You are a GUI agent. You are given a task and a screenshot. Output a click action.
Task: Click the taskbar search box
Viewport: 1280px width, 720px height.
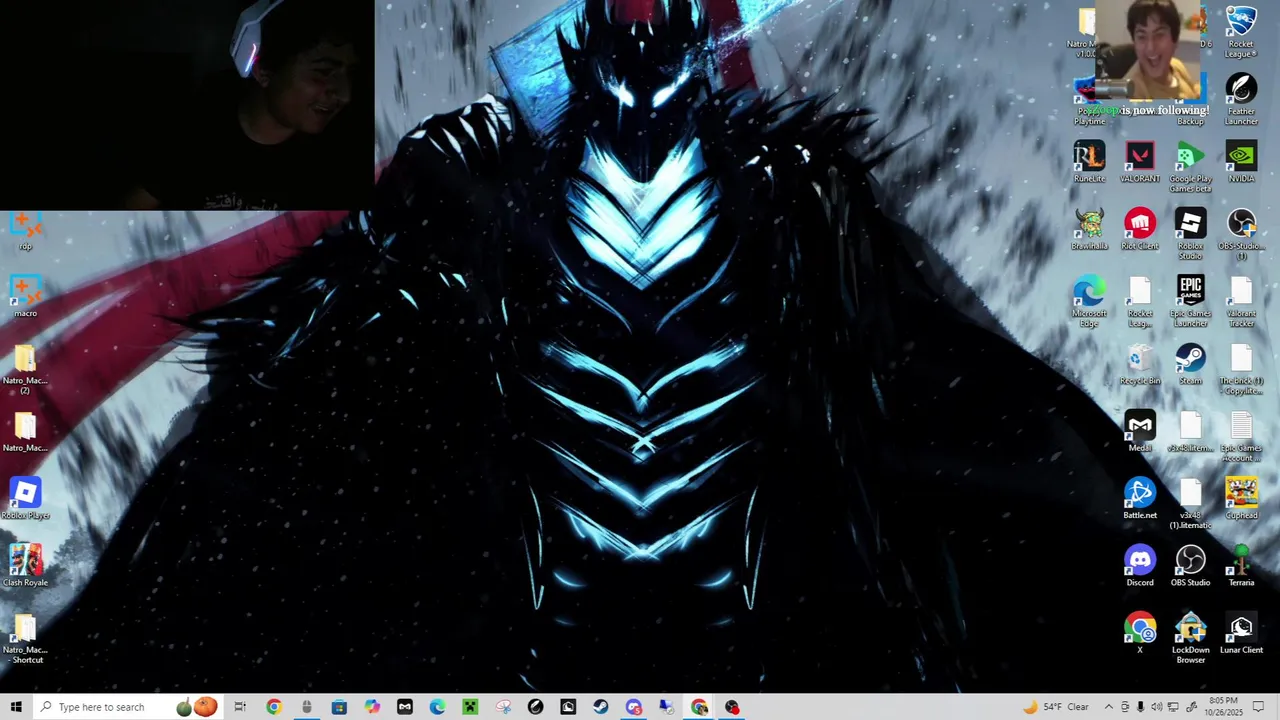(129, 707)
